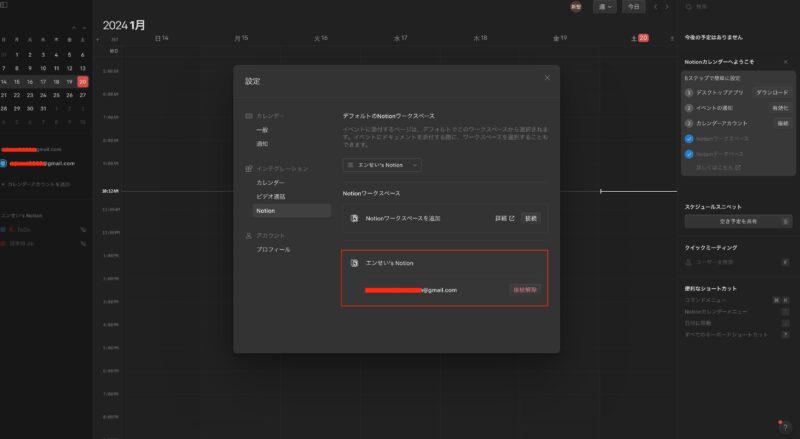Open 一般 settings section
800x439 pixels.
pyautogui.click(x=262, y=130)
